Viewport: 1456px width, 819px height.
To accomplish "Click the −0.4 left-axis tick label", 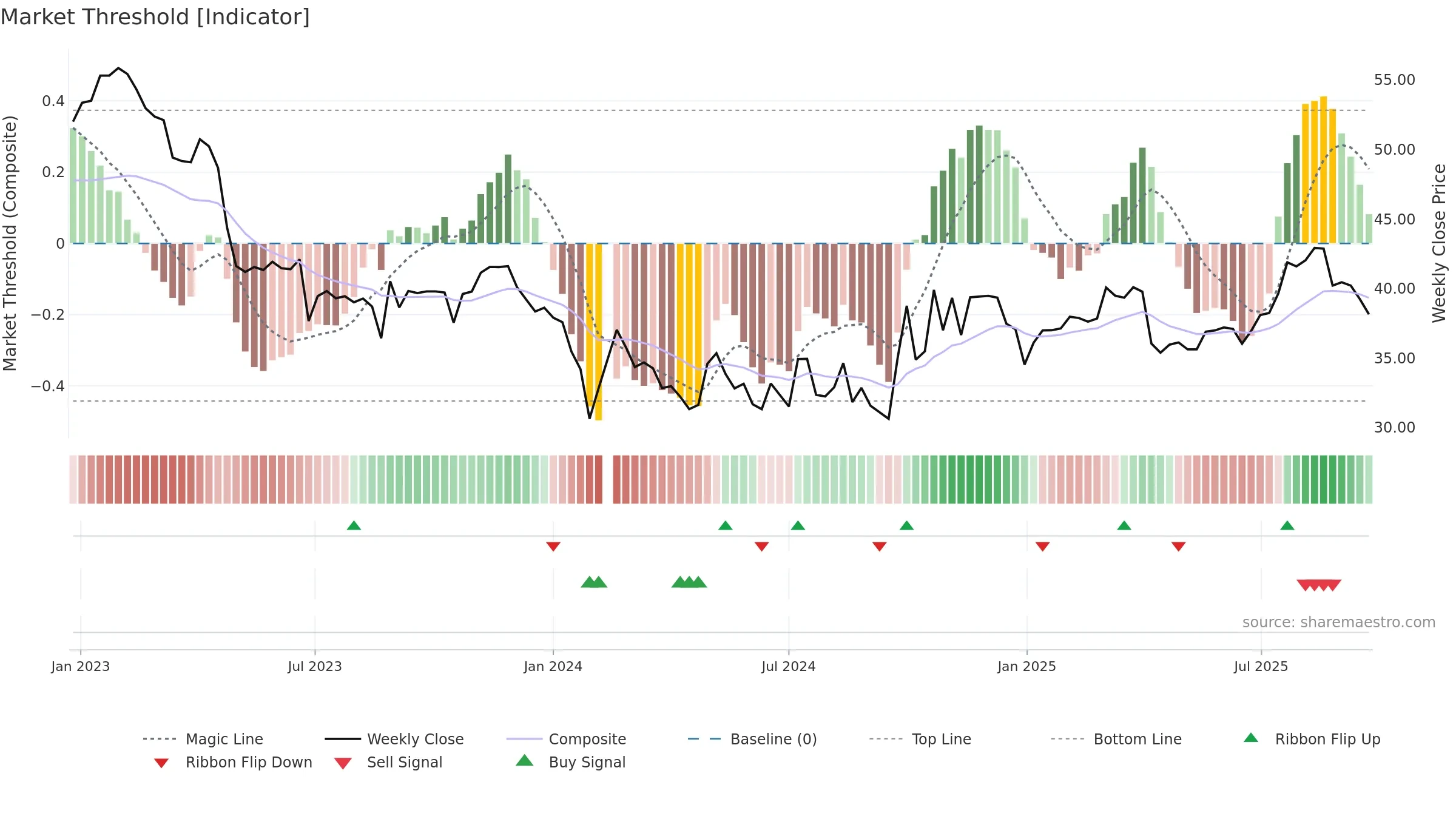I will 48,386.
